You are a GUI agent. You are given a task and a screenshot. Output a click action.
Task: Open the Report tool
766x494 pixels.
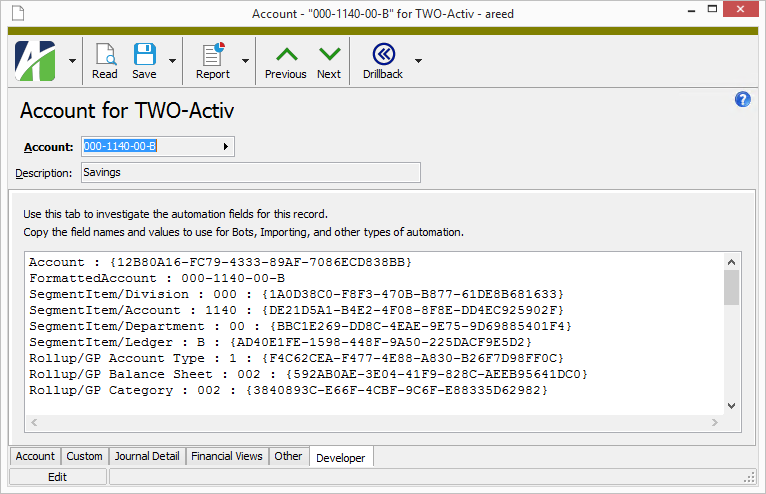213,61
